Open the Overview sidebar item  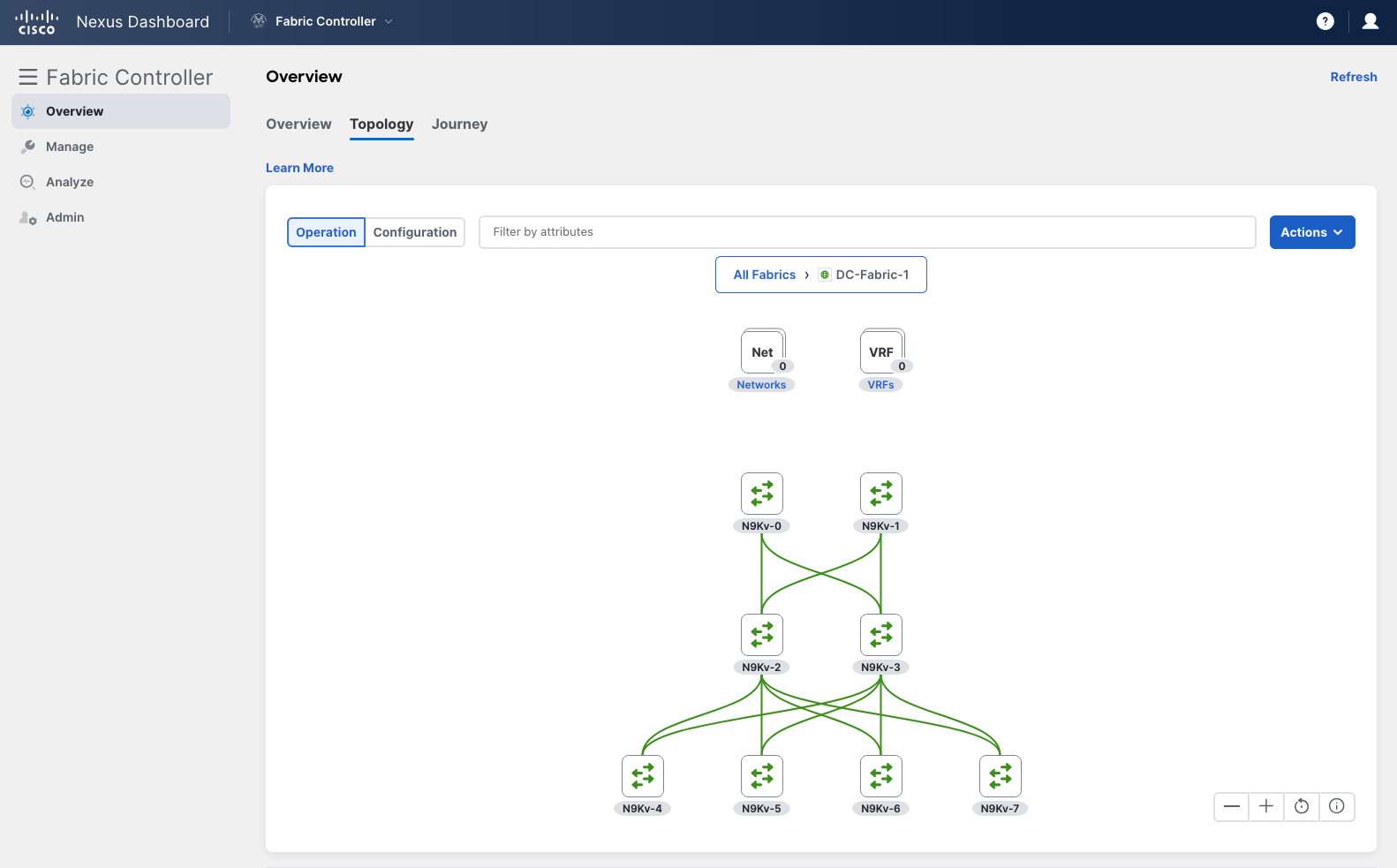click(x=121, y=111)
